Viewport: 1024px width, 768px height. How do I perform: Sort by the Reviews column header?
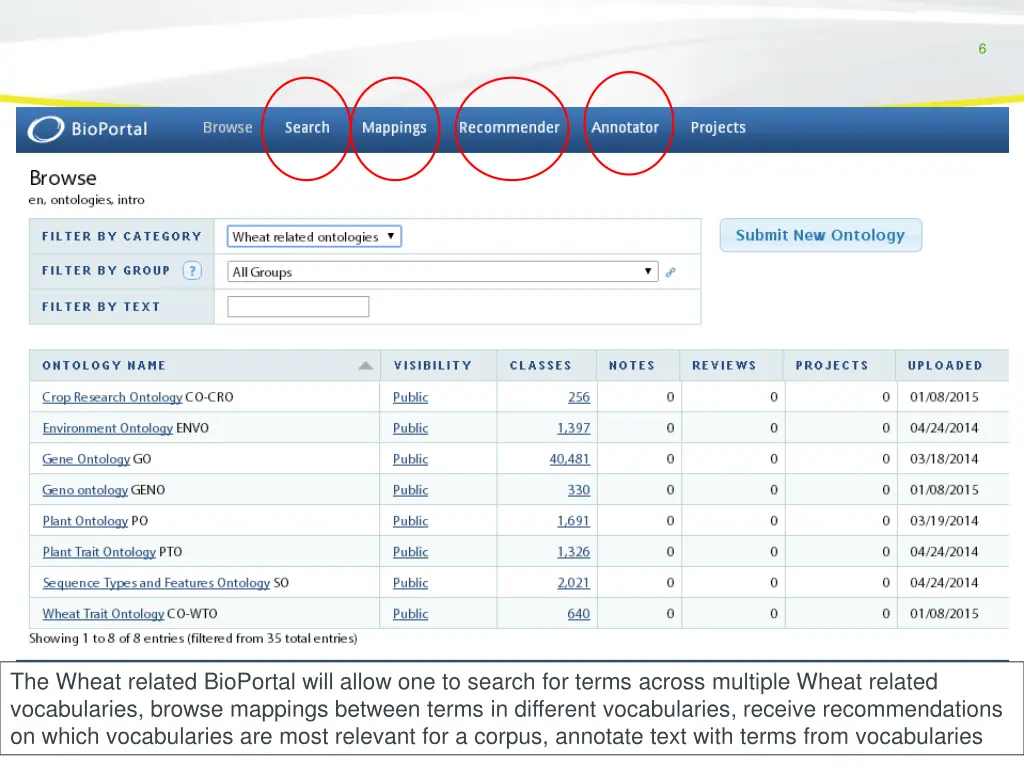pyautogui.click(x=724, y=366)
